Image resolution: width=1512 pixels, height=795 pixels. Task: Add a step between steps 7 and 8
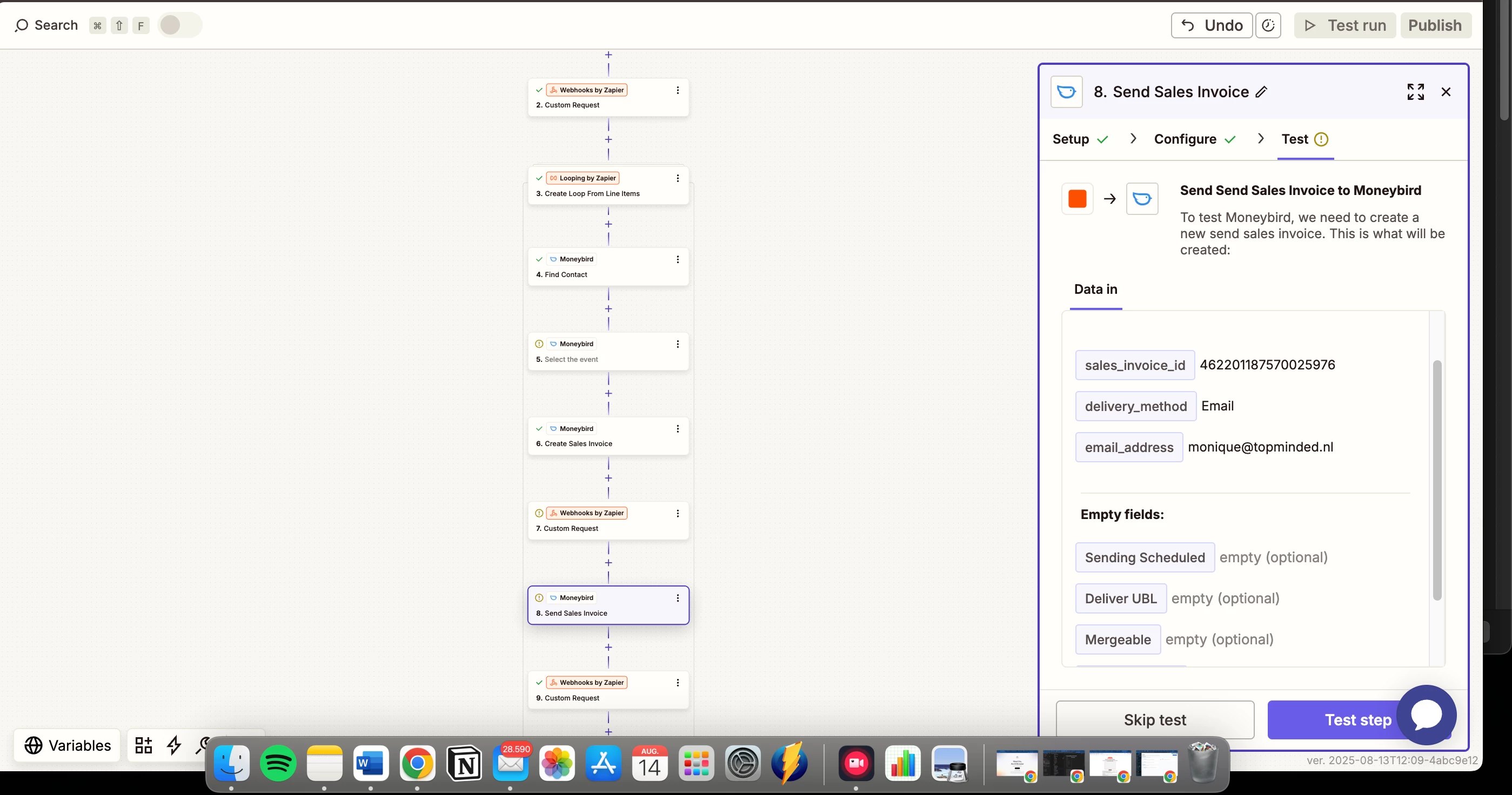click(x=608, y=563)
